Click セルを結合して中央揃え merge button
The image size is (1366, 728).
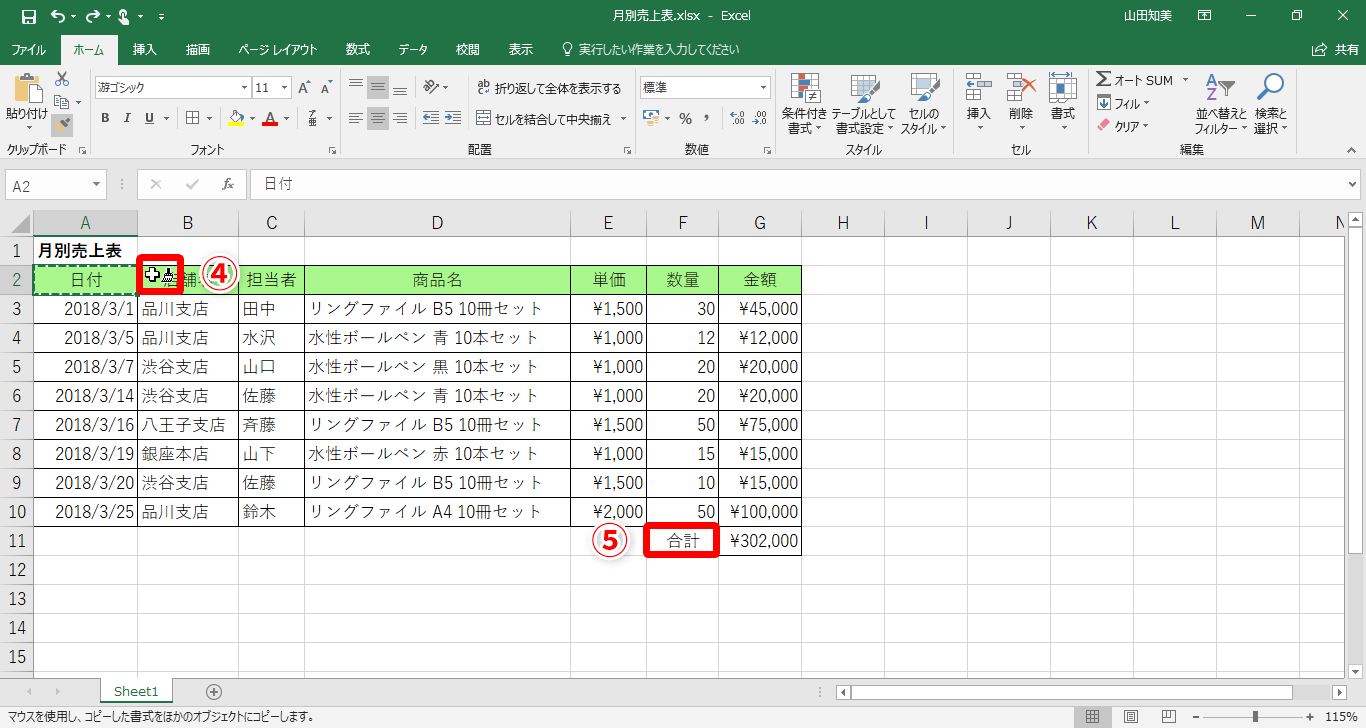544,119
